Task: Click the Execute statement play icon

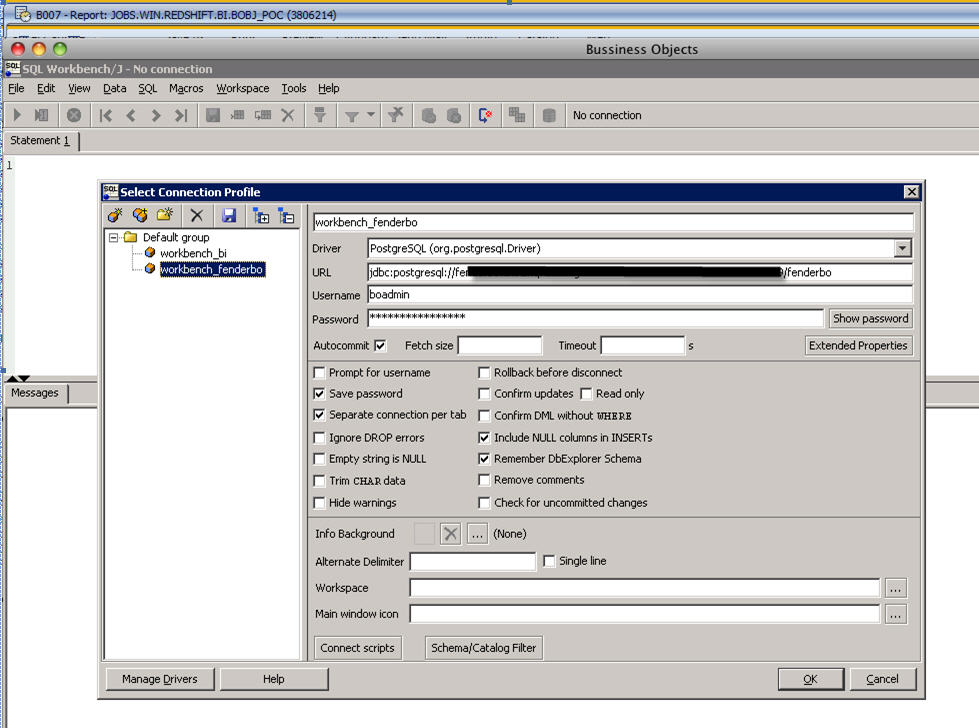Action: (17, 115)
